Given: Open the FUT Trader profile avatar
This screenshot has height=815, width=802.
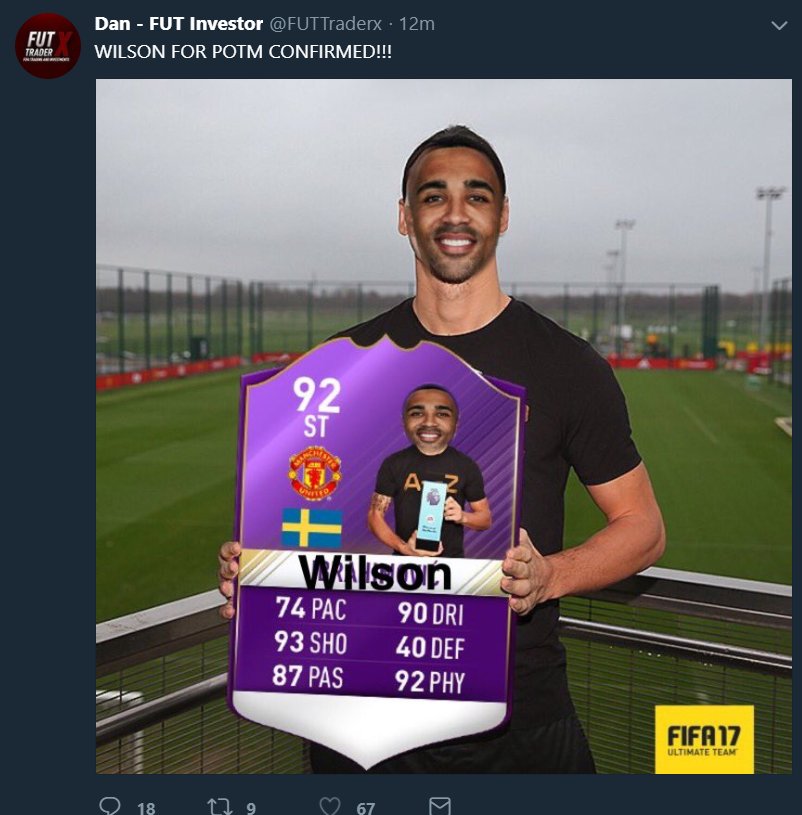Looking at the screenshot, I should coord(48,46).
